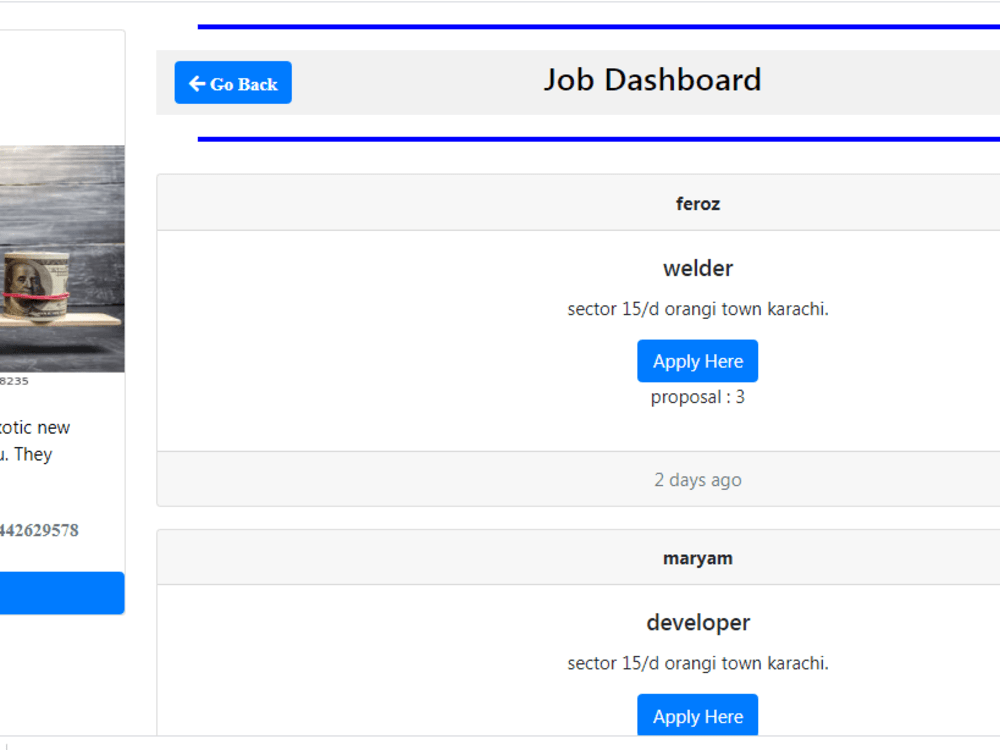
Task: Click the poster name maryam
Action: pos(698,558)
